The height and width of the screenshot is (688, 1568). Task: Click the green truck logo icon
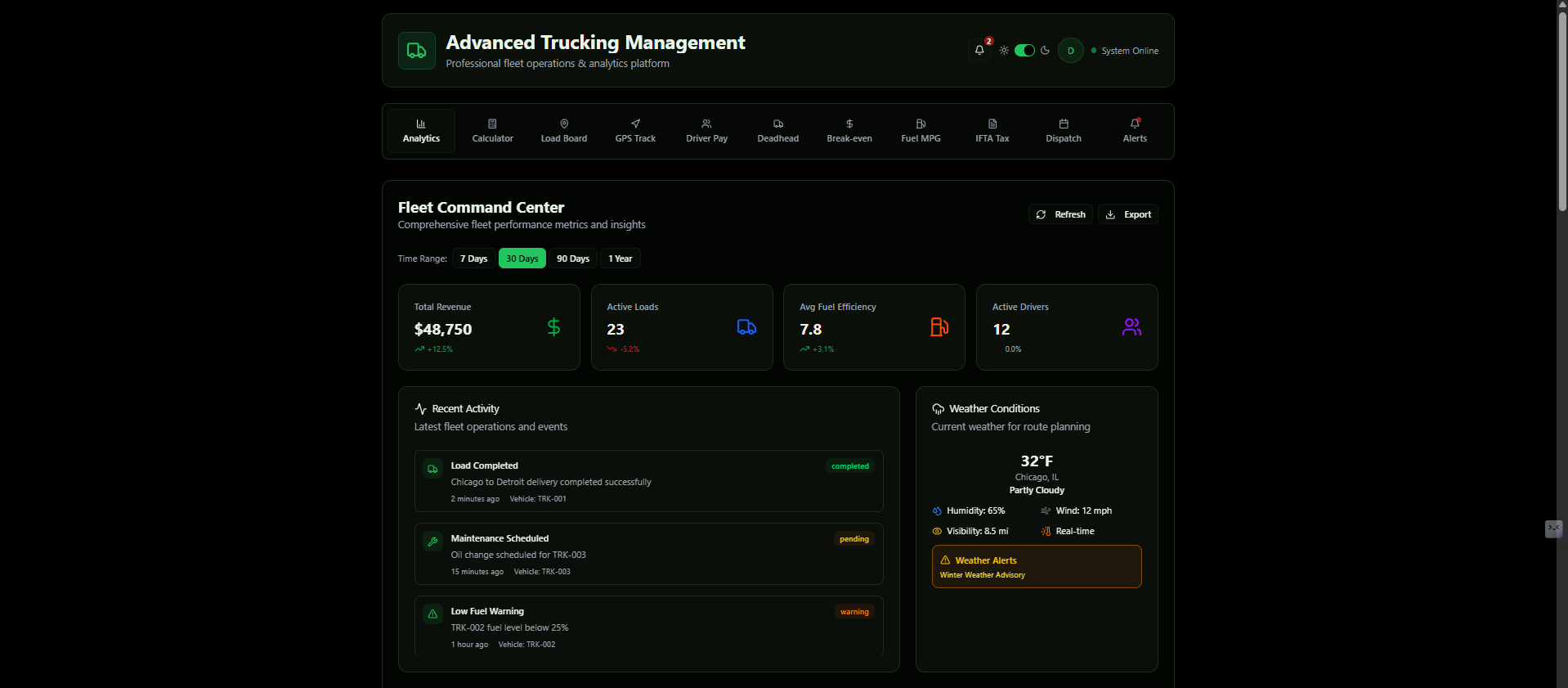(417, 51)
